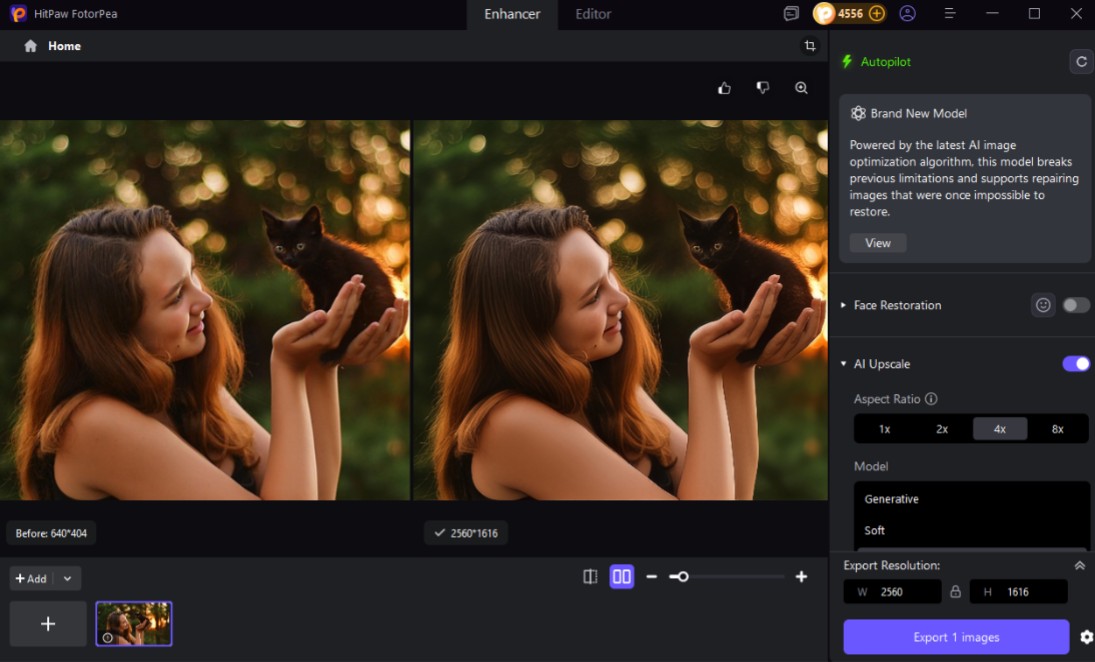Toggle the export resolution lock icon
Image resolution: width=1095 pixels, height=662 pixels.
(955, 591)
